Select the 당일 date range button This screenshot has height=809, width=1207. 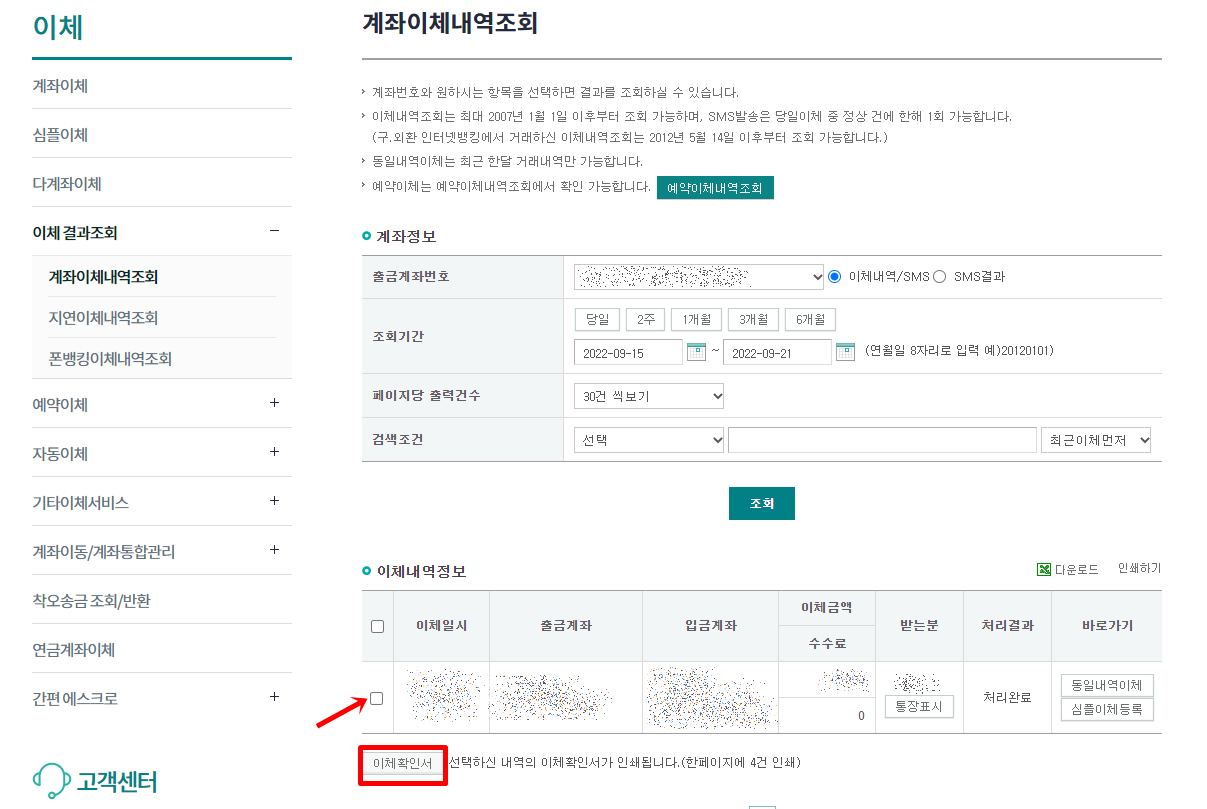(597, 320)
